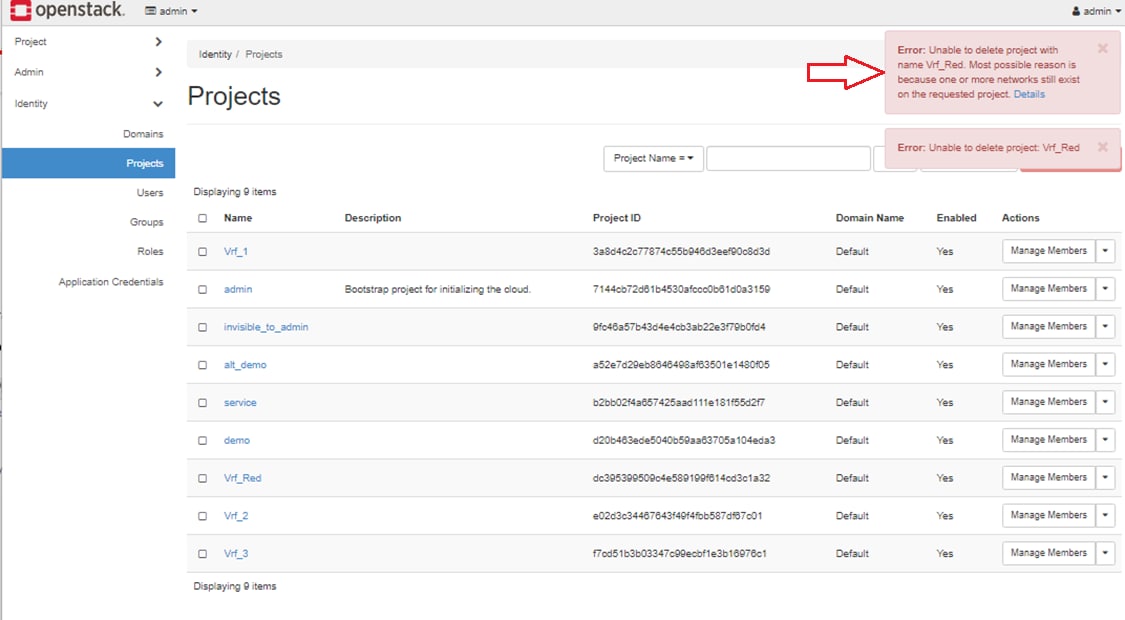The height and width of the screenshot is (620, 1125).
Task: Expand the Admin sidebar section
Action: pyautogui.click(x=88, y=72)
